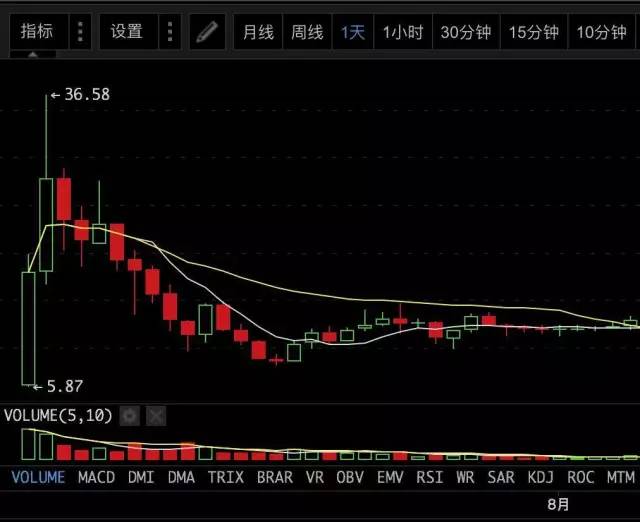Switch to the 月线 monthly chart
640x522 pixels.
258,32
